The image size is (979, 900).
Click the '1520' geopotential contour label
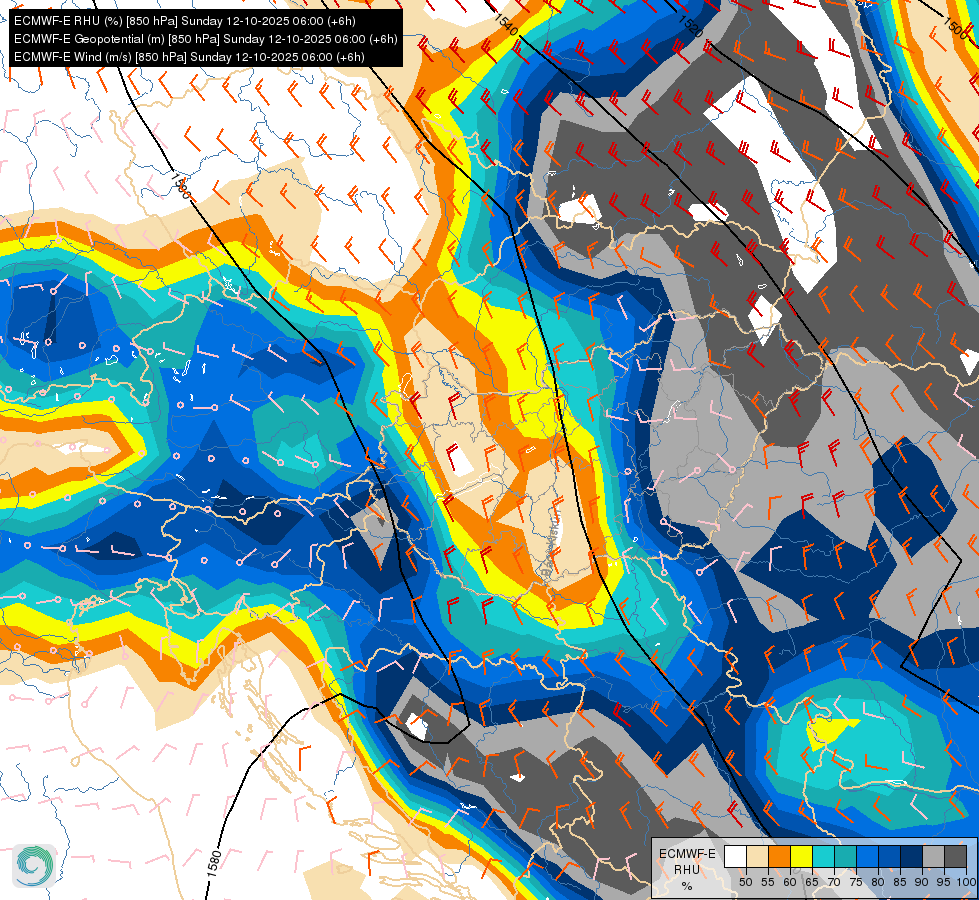click(691, 26)
